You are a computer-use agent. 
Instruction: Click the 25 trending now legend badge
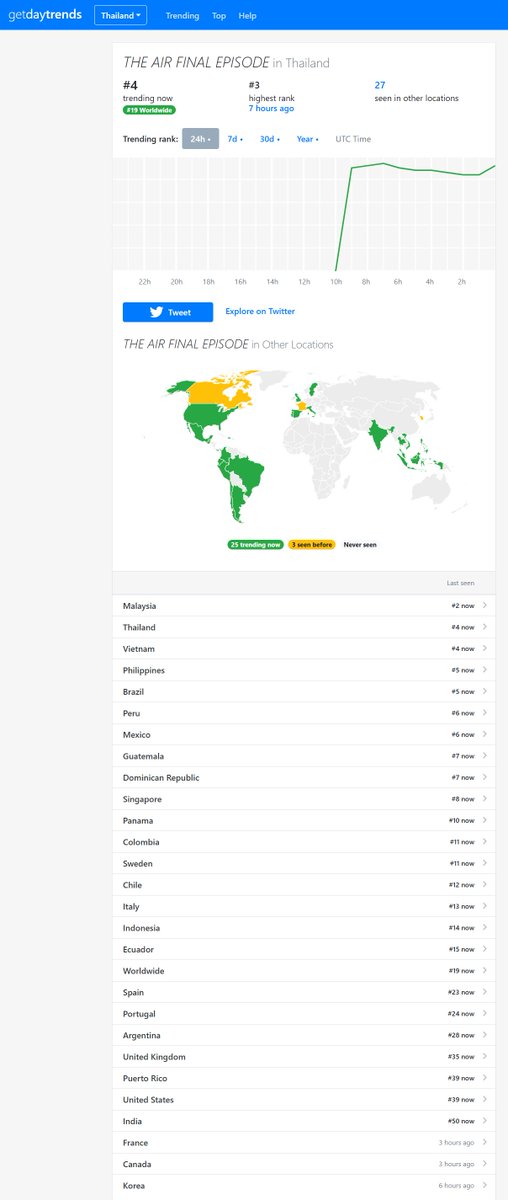pyautogui.click(x=255, y=545)
